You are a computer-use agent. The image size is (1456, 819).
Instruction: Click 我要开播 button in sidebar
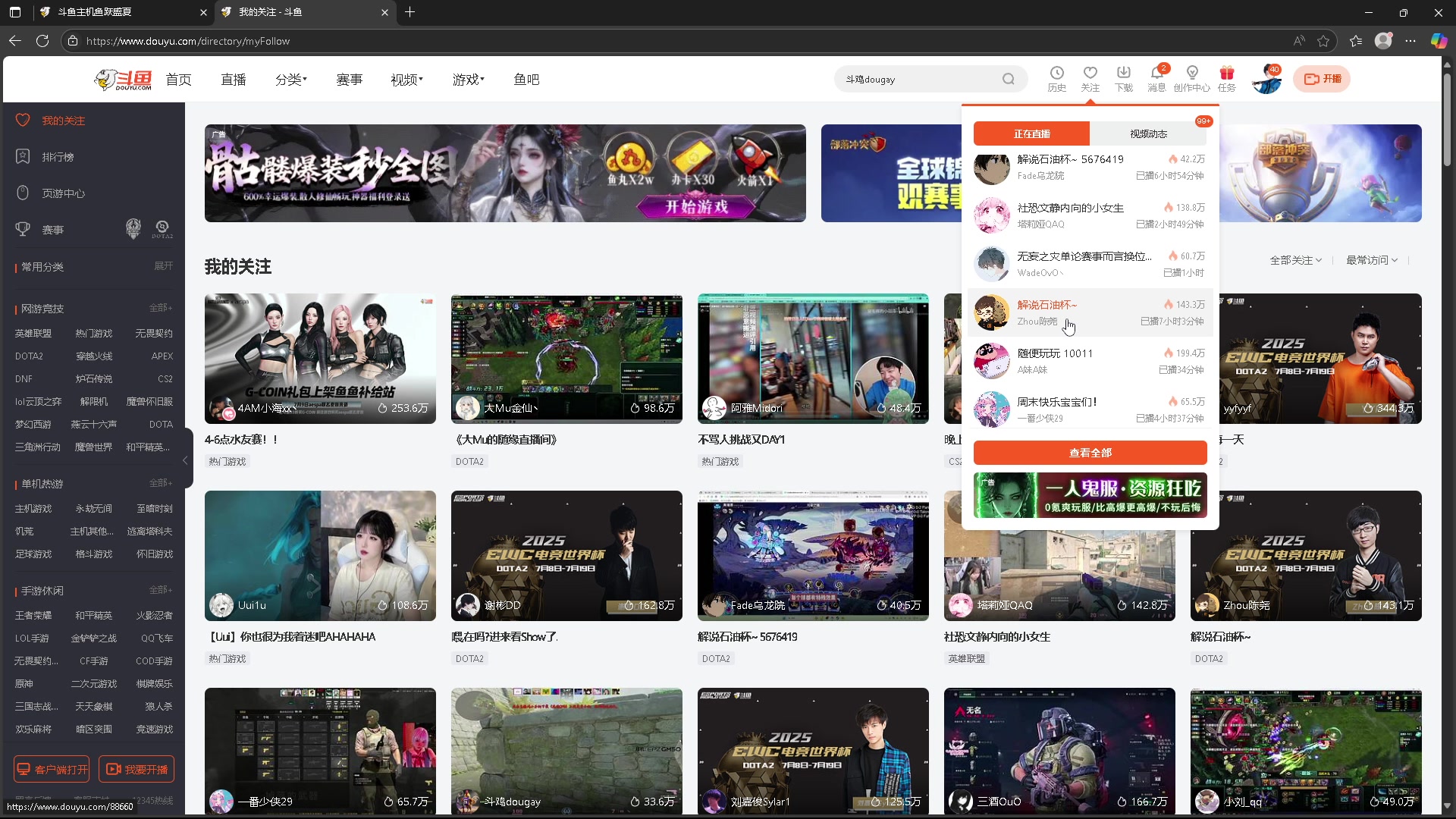pyautogui.click(x=136, y=769)
